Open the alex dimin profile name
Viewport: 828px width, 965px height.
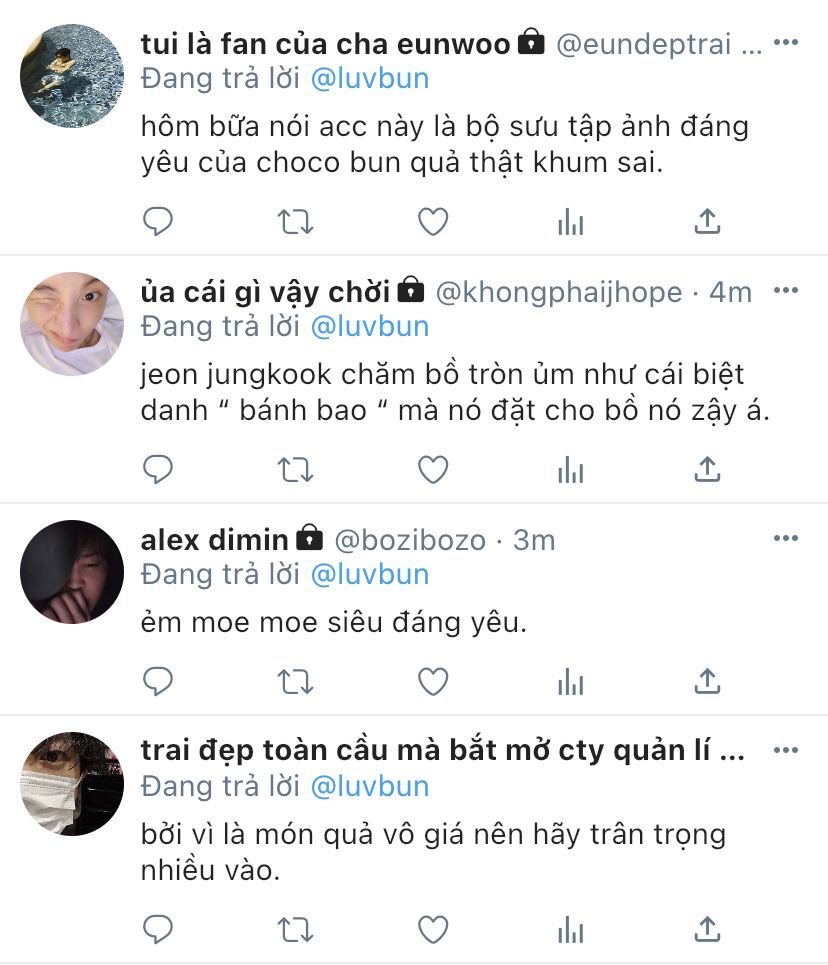(214, 540)
